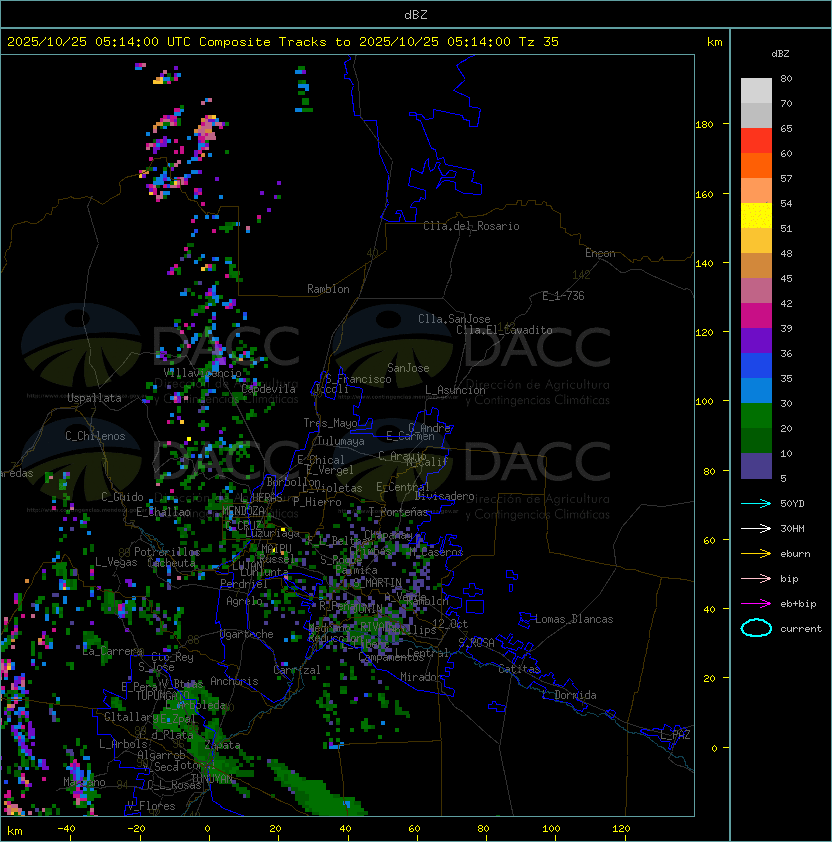
Task: Click the dBZ heading above color scale
Action: pos(780,54)
